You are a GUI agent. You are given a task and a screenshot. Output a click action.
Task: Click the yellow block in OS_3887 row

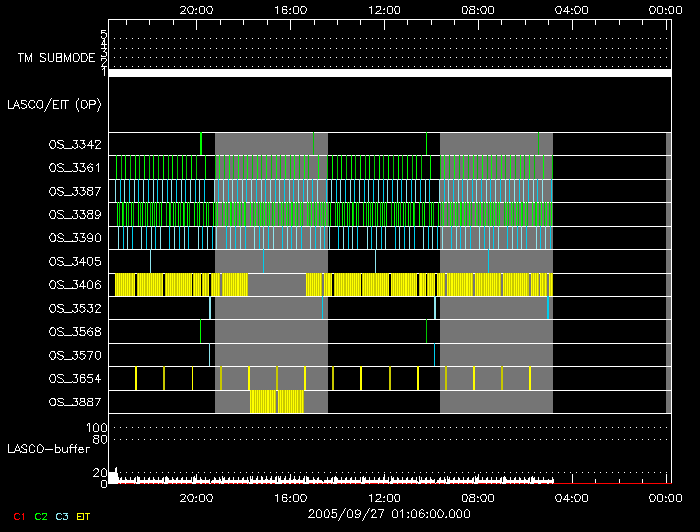[x=276, y=402]
